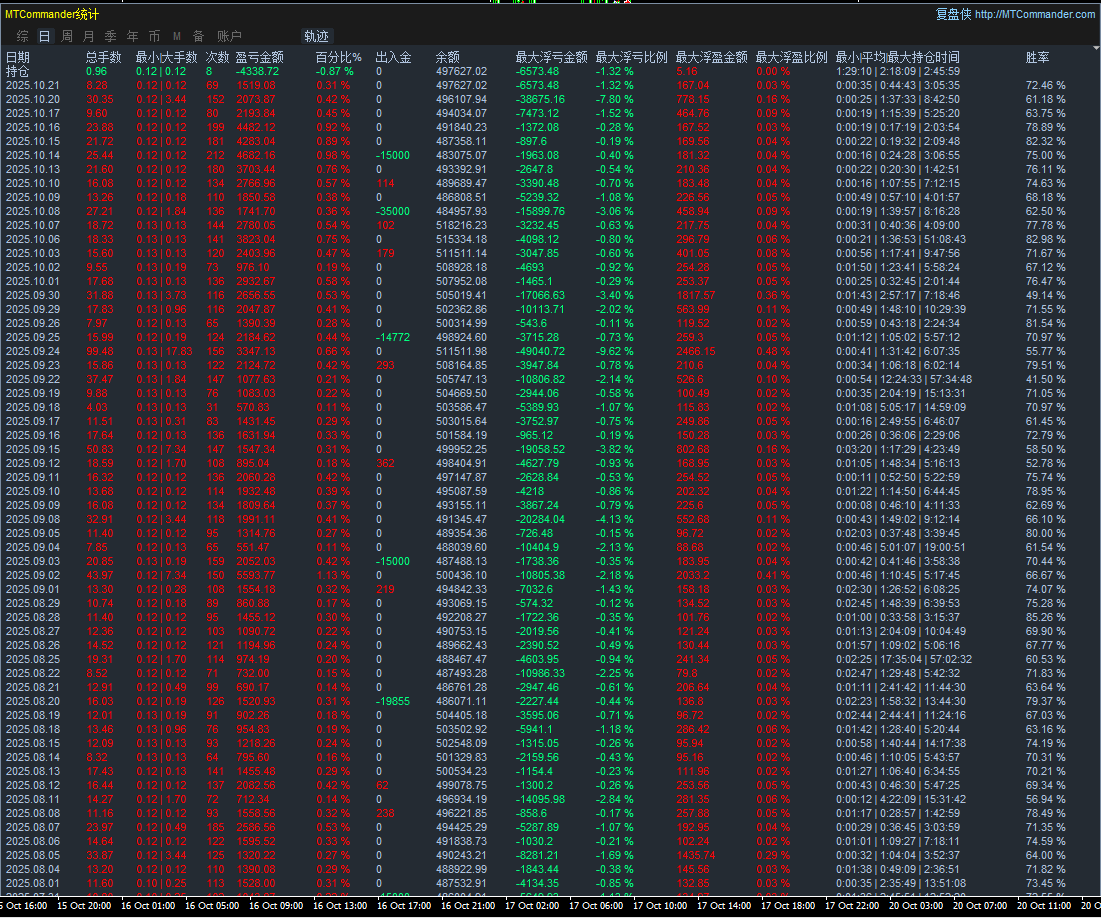Click balance value 518216.23

(461, 225)
